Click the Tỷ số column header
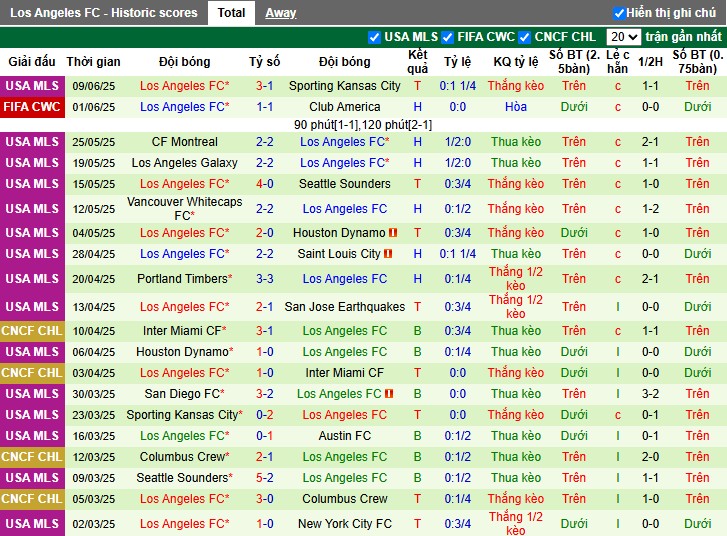 [264, 62]
